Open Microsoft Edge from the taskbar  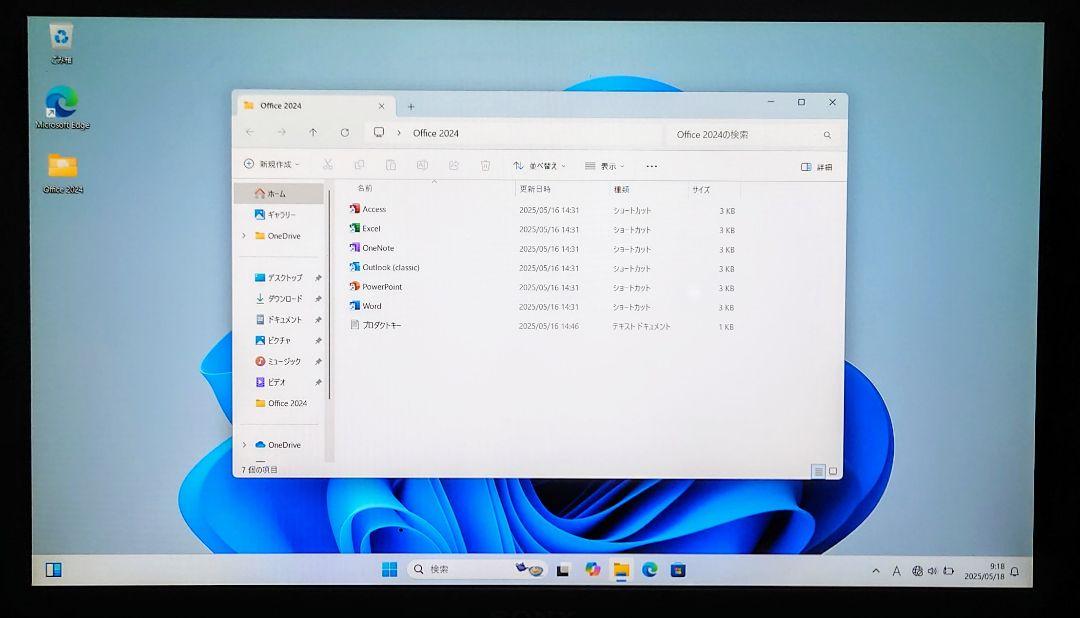click(x=650, y=569)
